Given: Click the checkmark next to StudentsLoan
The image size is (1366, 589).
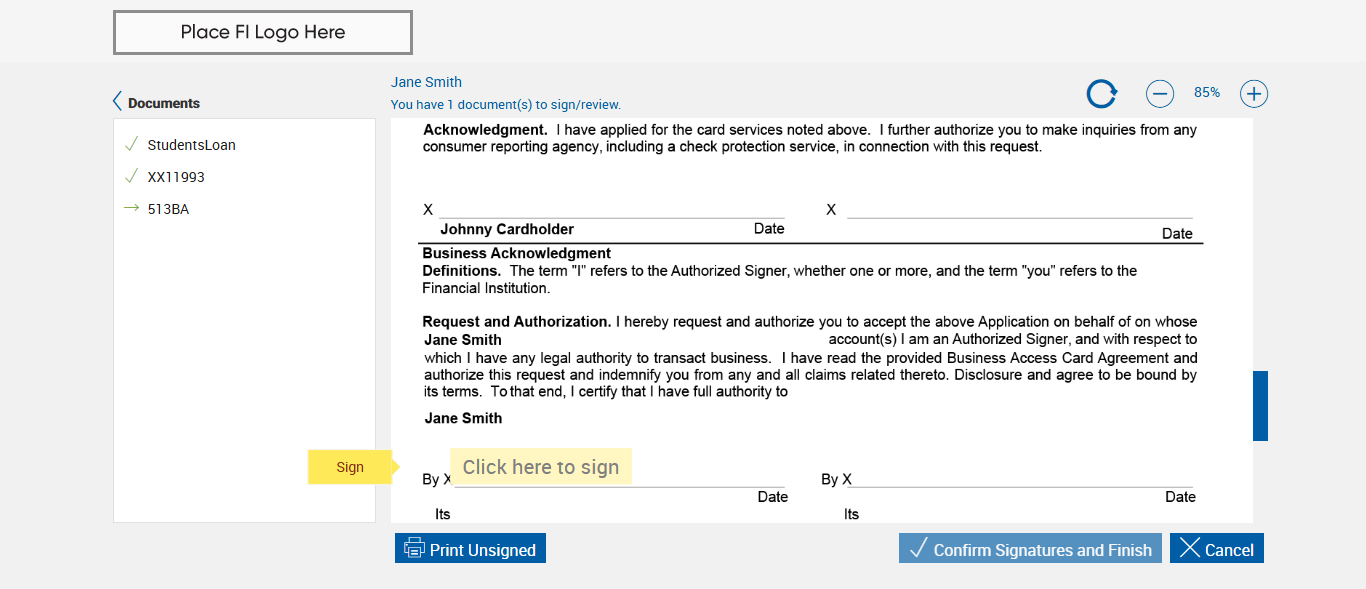Looking at the screenshot, I should coord(131,144).
